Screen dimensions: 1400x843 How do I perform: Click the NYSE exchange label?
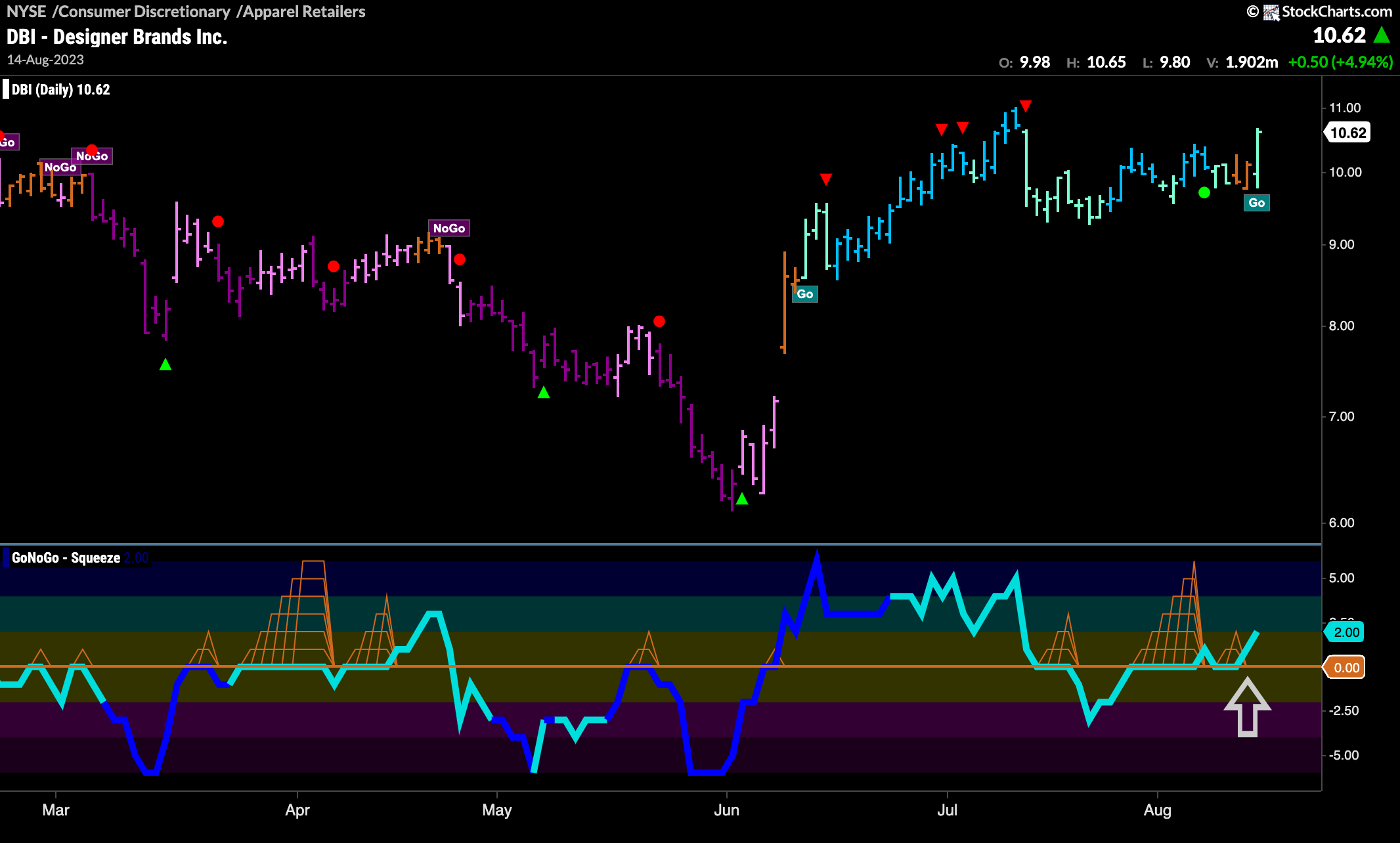click(26, 12)
